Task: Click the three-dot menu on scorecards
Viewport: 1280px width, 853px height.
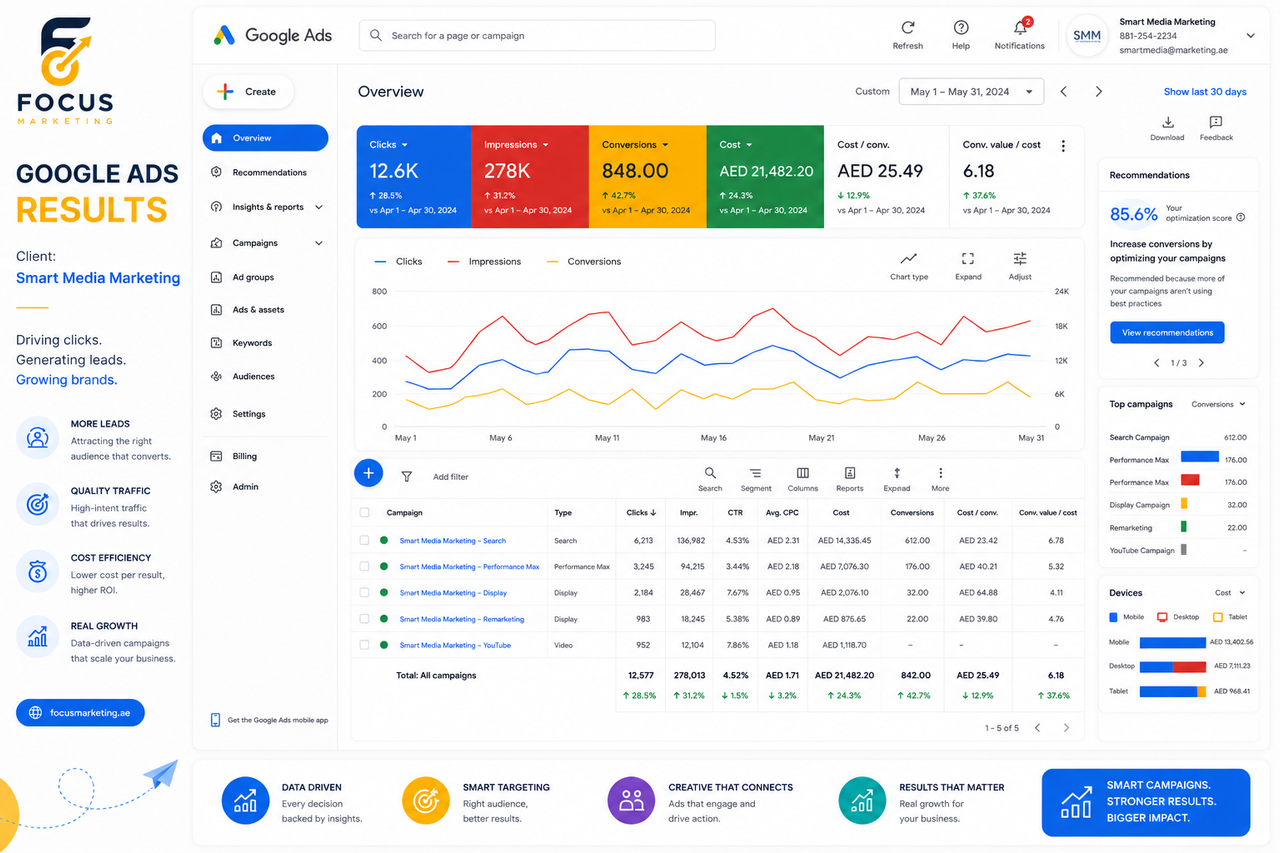Action: tap(1063, 146)
